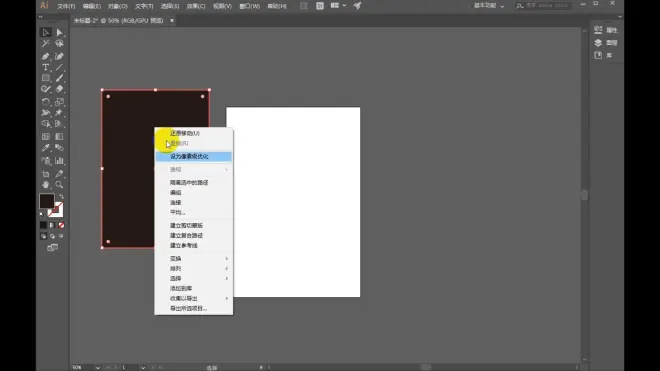Select the Direct Selection tool

(59, 32)
